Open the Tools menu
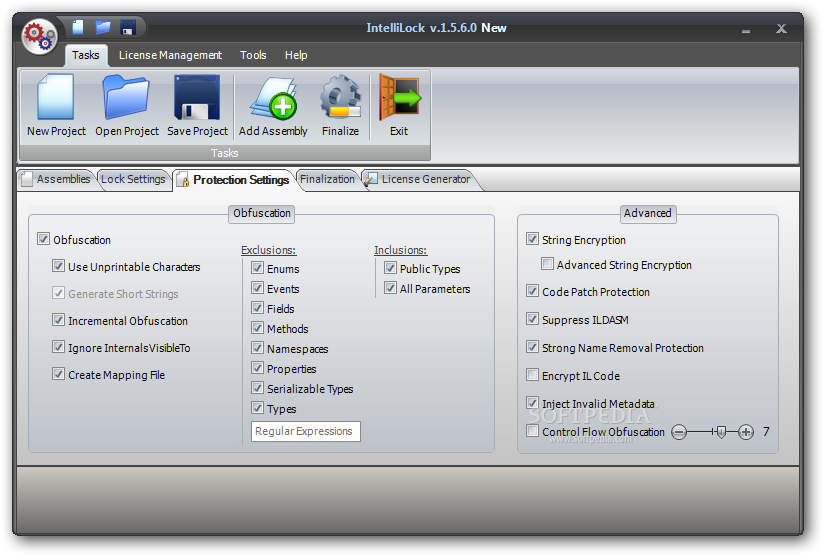This screenshot has width=824, height=556. click(253, 55)
